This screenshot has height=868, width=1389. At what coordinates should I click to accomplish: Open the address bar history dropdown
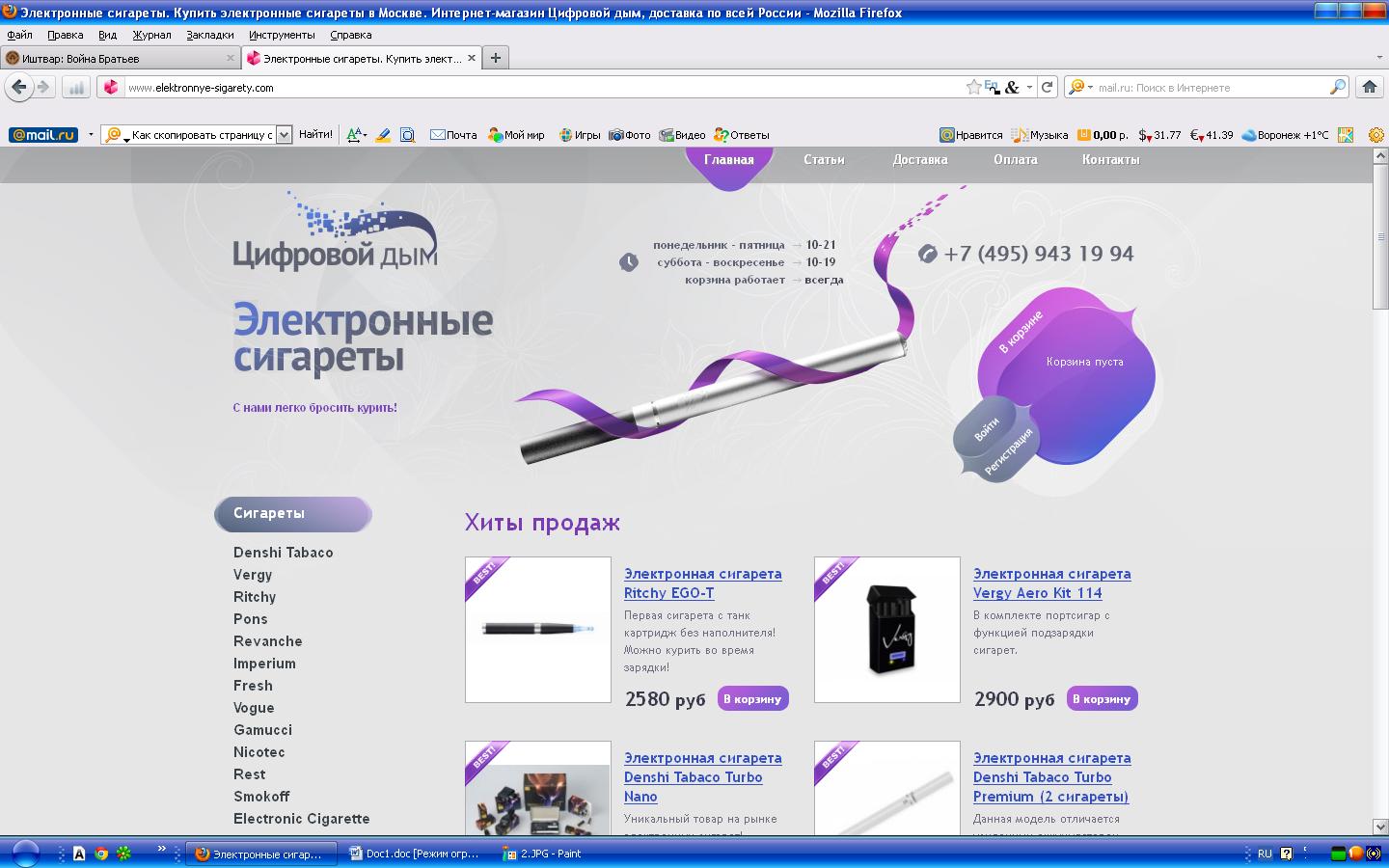point(1029,87)
